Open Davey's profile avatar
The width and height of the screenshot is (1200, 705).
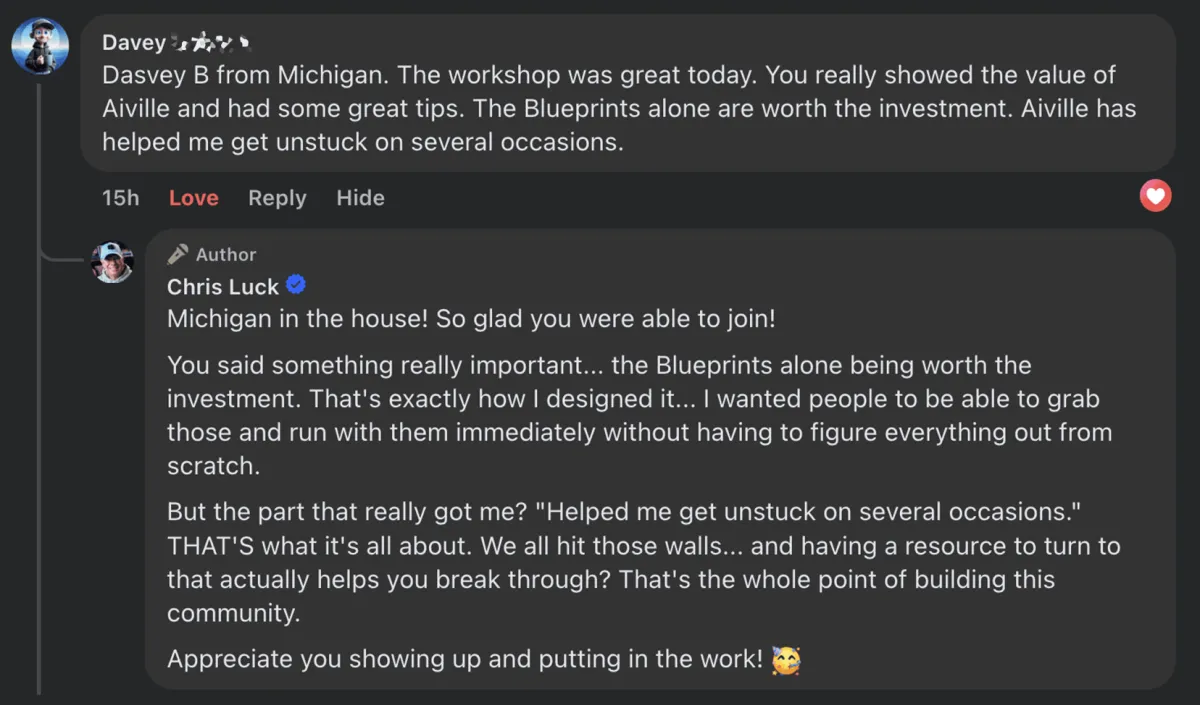click(x=40, y=45)
